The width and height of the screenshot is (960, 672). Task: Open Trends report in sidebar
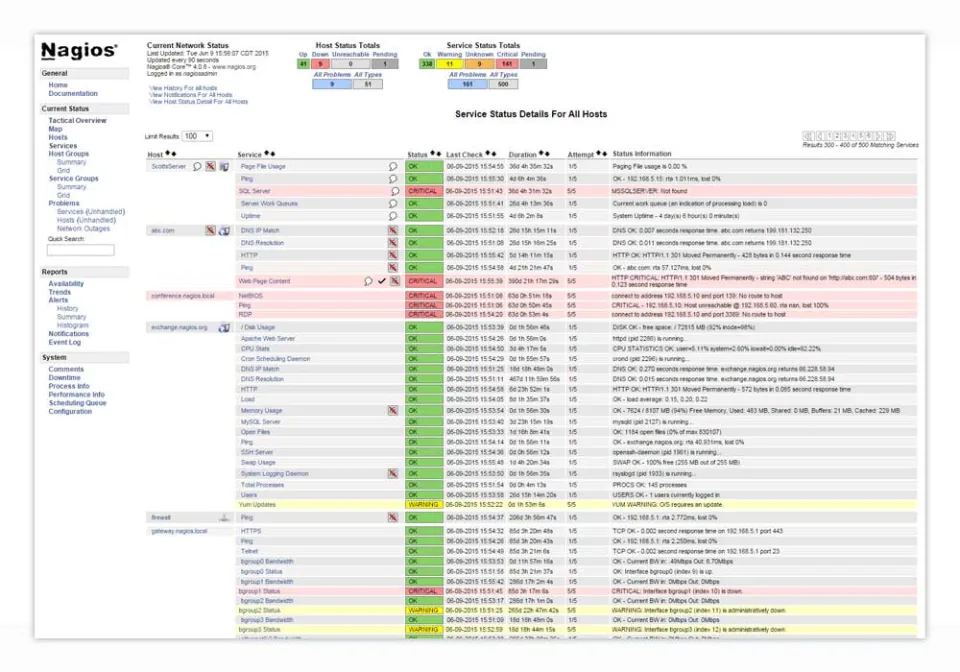(x=59, y=293)
